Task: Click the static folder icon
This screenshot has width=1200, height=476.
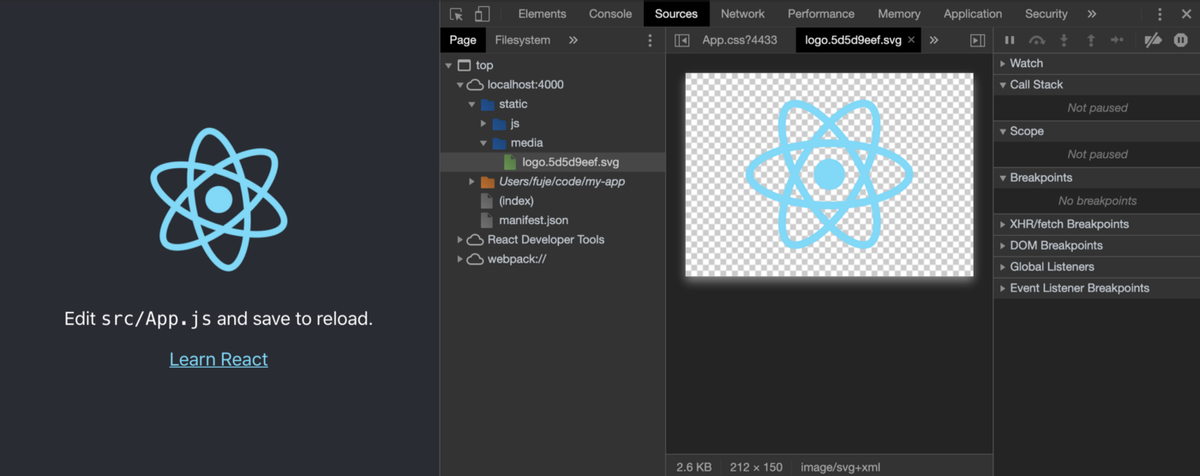Action: point(487,104)
